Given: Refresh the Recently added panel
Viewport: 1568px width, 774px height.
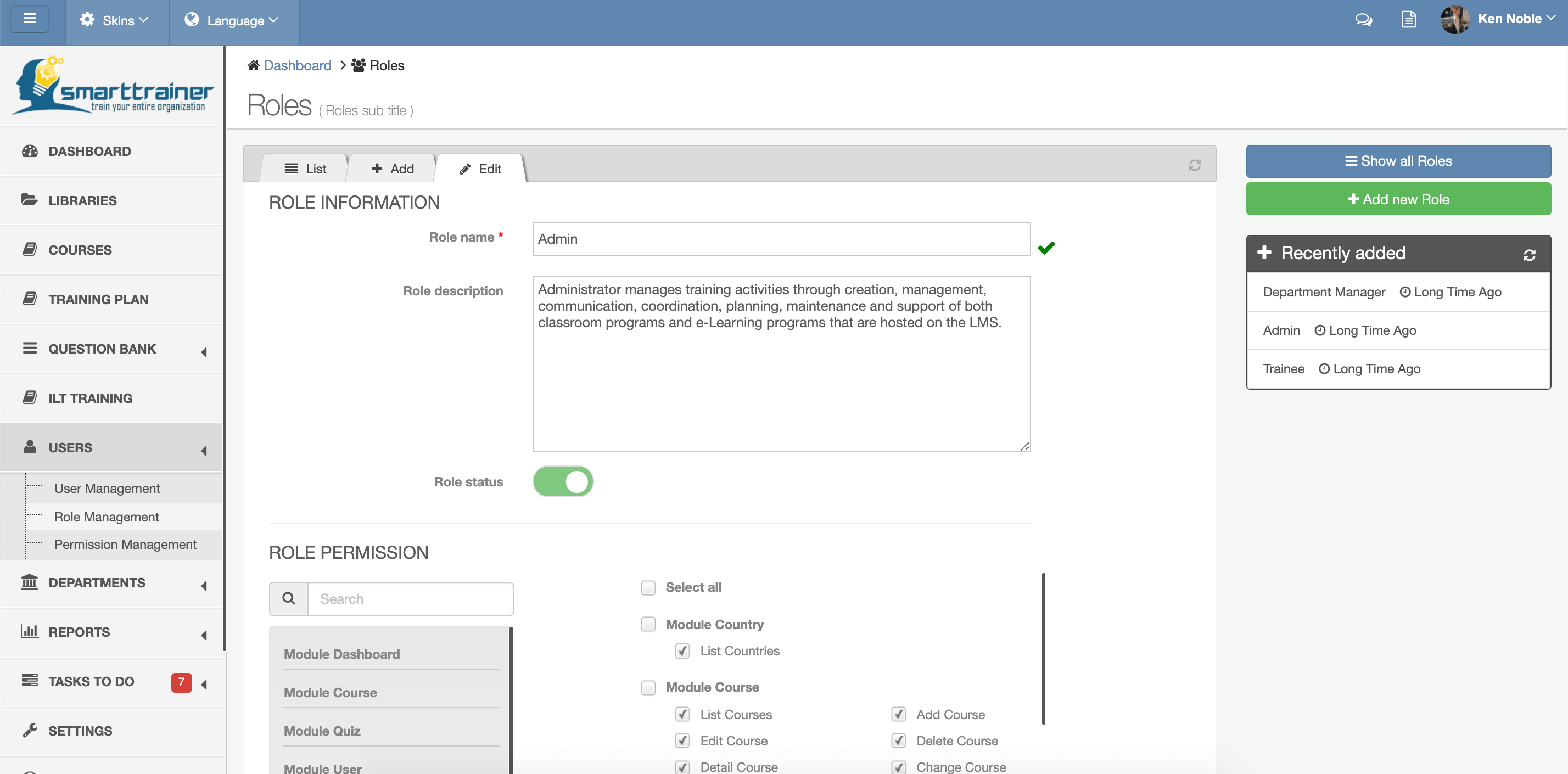Looking at the screenshot, I should [1529, 254].
